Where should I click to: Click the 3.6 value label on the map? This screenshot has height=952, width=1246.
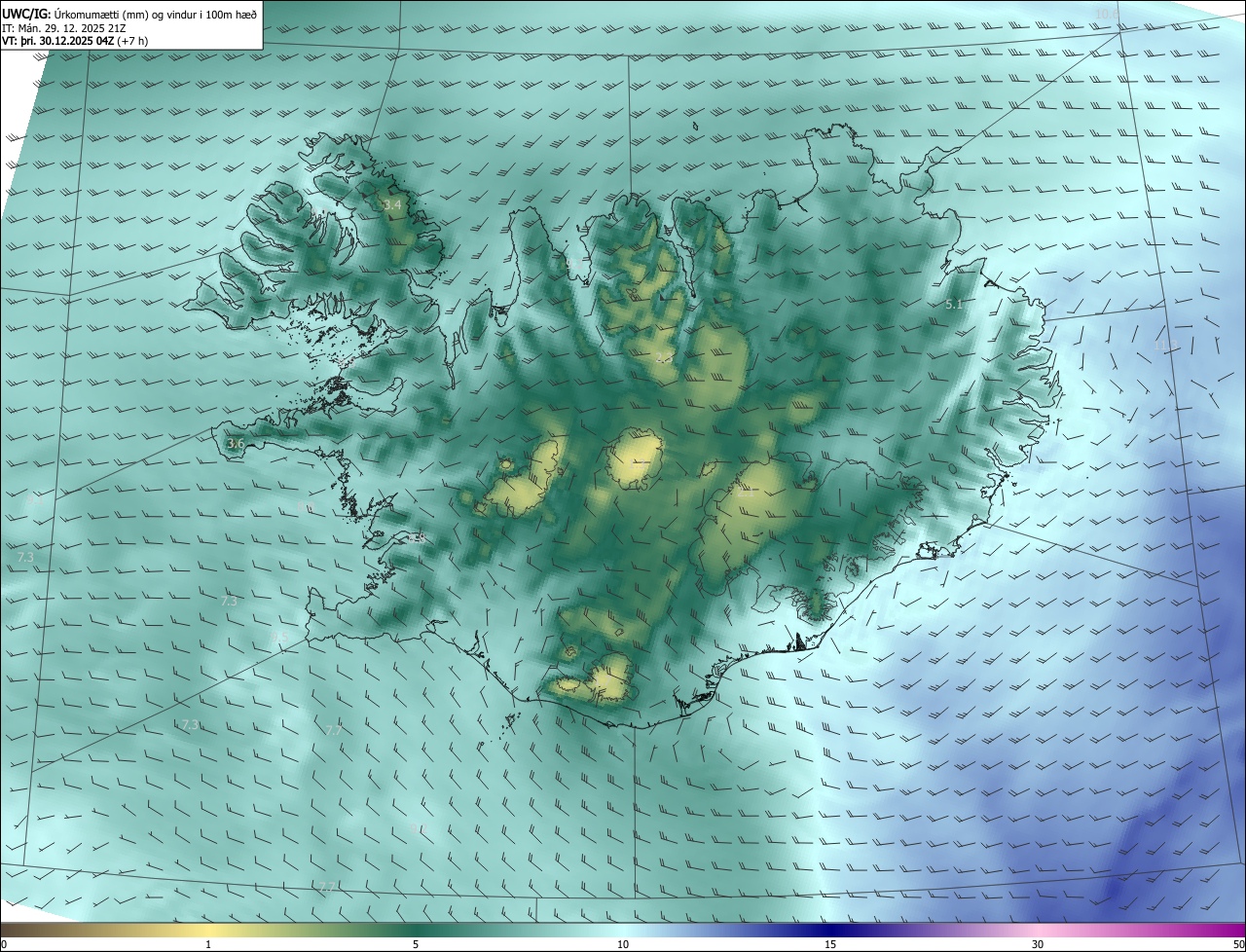(236, 444)
